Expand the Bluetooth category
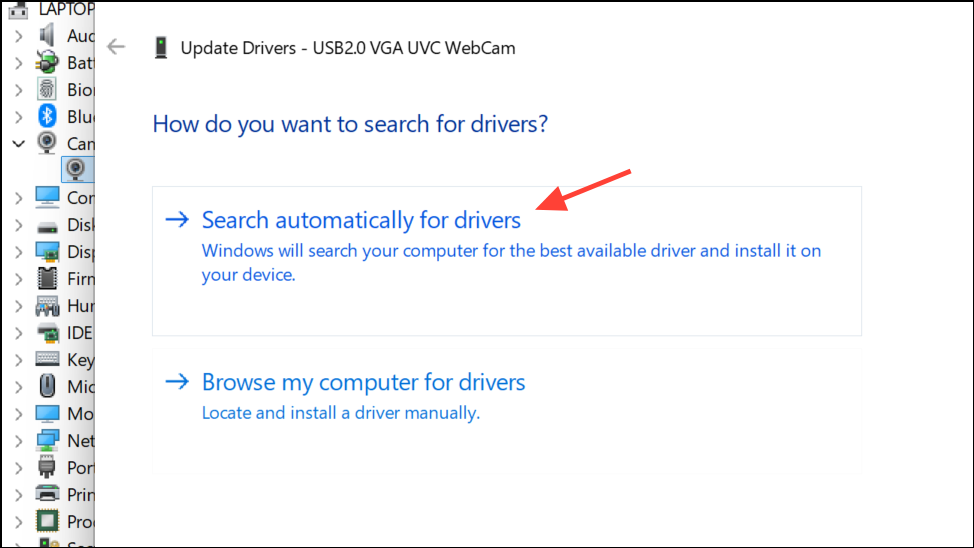Image resolution: width=974 pixels, height=548 pixels. coord(19,116)
